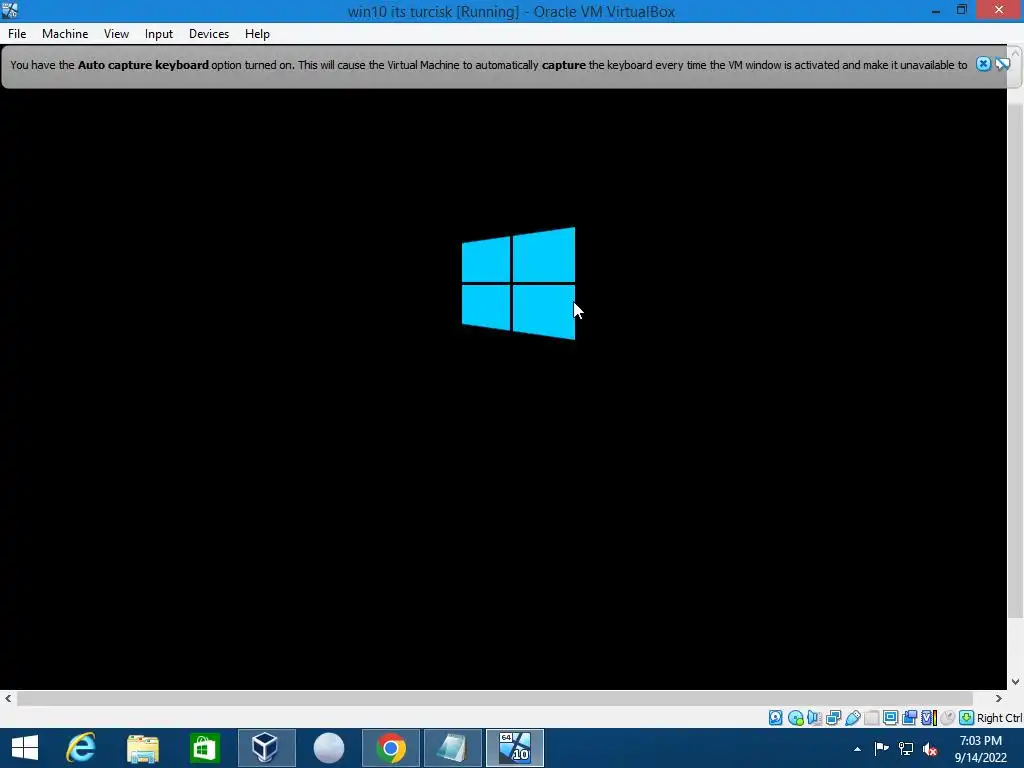
Task: Open the Machine menu
Action: [65, 34]
